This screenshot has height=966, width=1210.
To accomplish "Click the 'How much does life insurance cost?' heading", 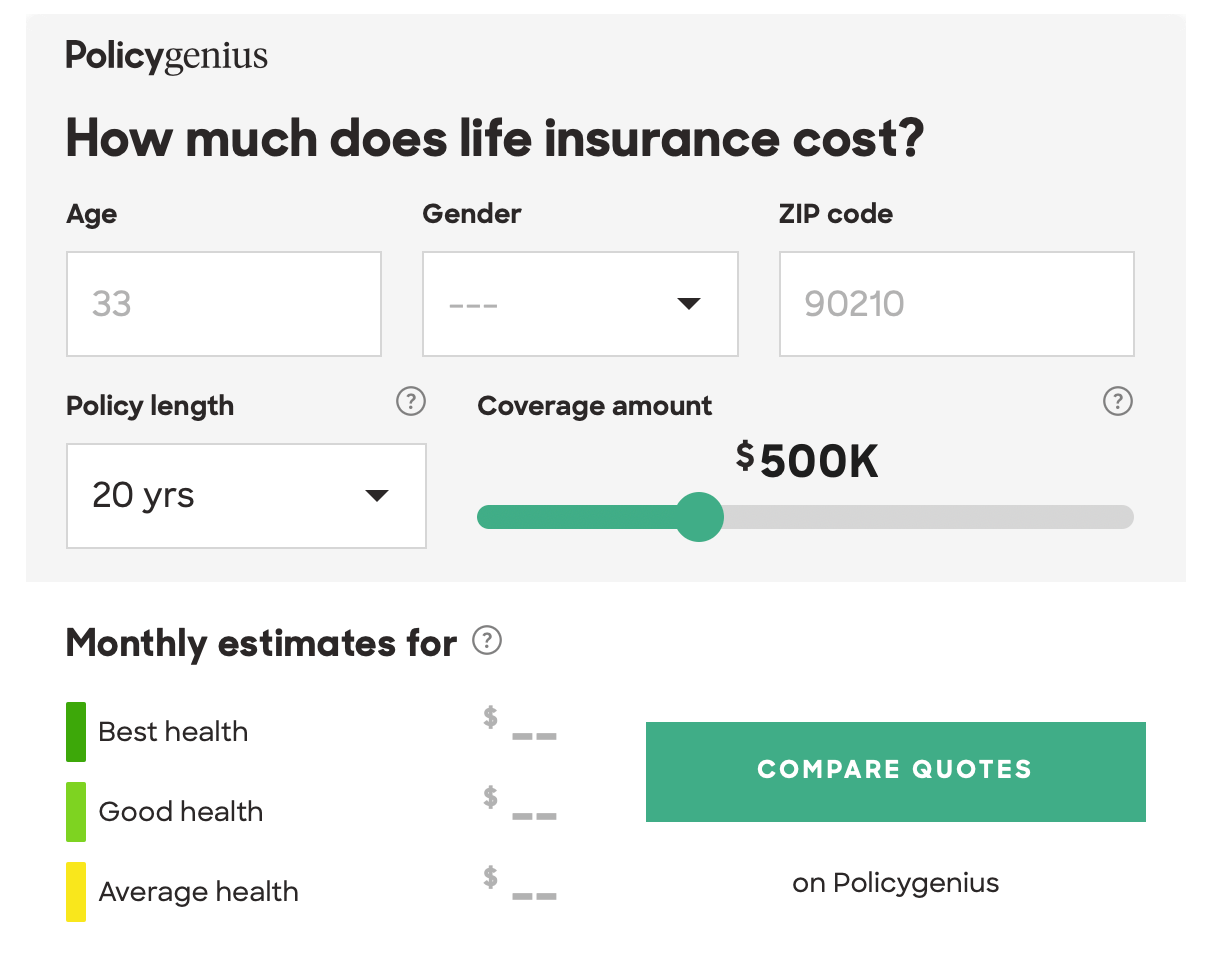I will (x=497, y=138).
